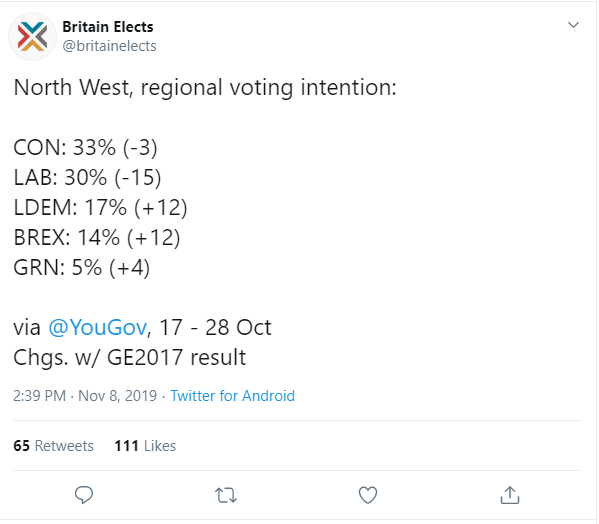
Task: Click the CON: 33% (-3) line
Action: point(86,147)
